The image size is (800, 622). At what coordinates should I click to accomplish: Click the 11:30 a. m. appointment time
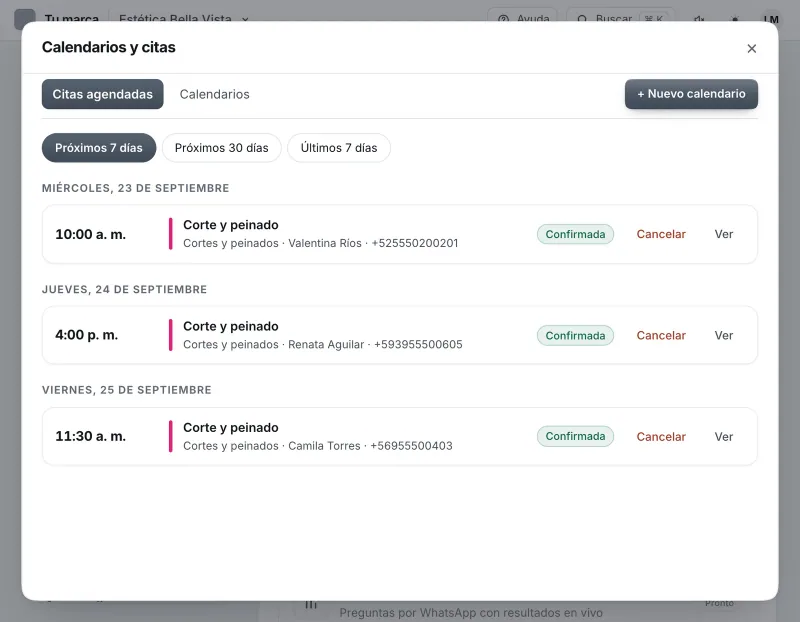[x=90, y=436]
